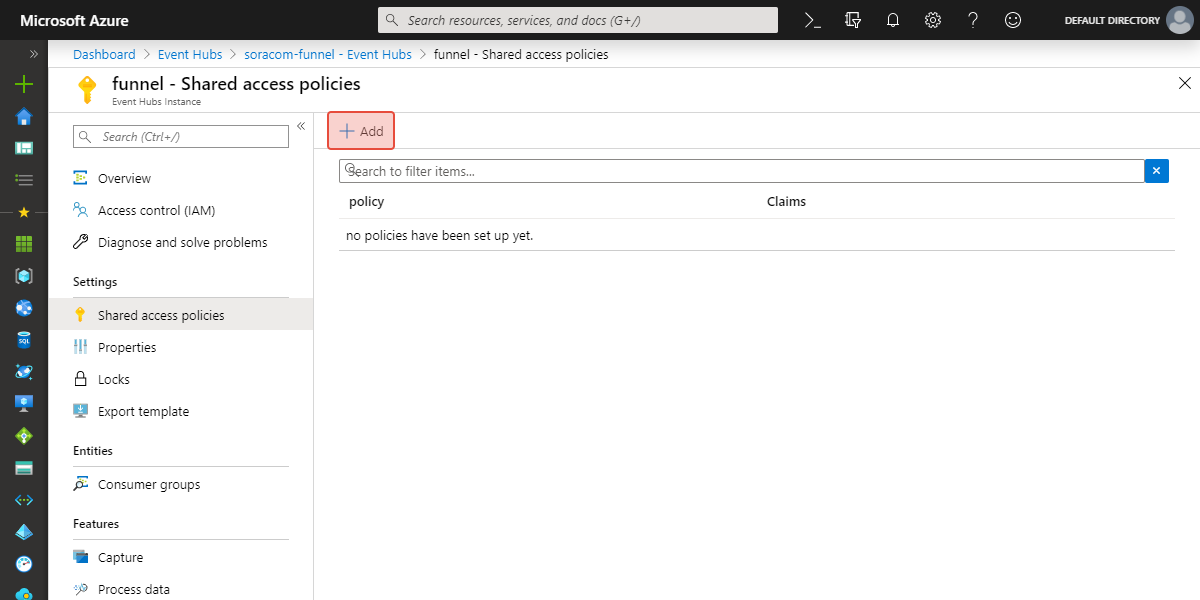
Task: Open SQL databases from the sidebar icon
Action: click(22, 339)
